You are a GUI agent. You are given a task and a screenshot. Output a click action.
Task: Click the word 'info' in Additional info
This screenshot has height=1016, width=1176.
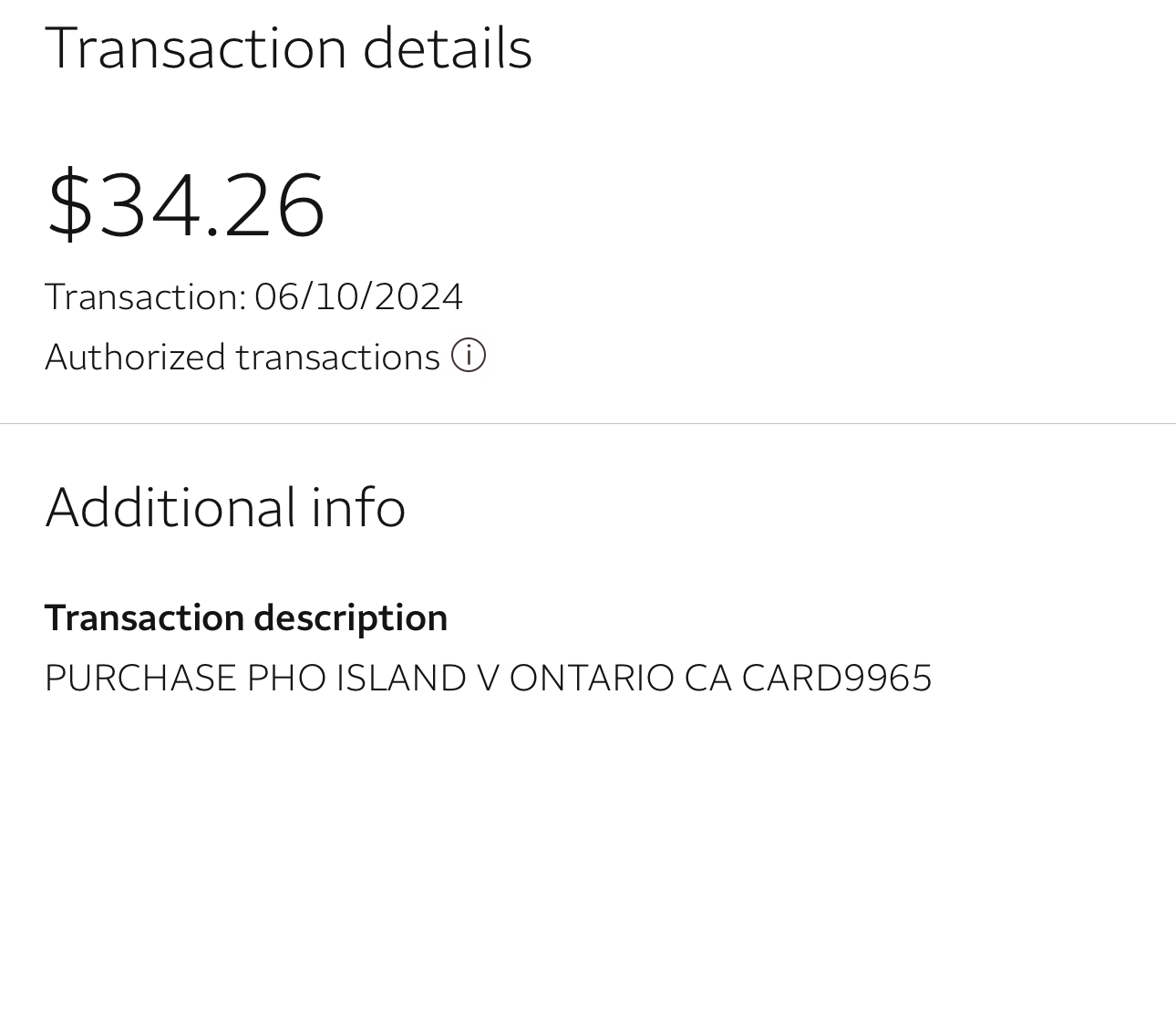point(358,507)
